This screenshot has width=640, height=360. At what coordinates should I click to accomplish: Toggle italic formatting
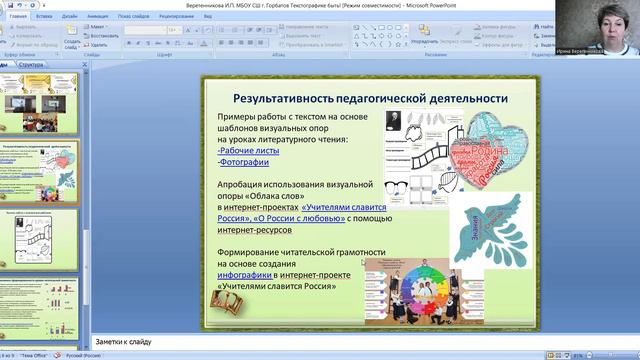click(x=138, y=43)
